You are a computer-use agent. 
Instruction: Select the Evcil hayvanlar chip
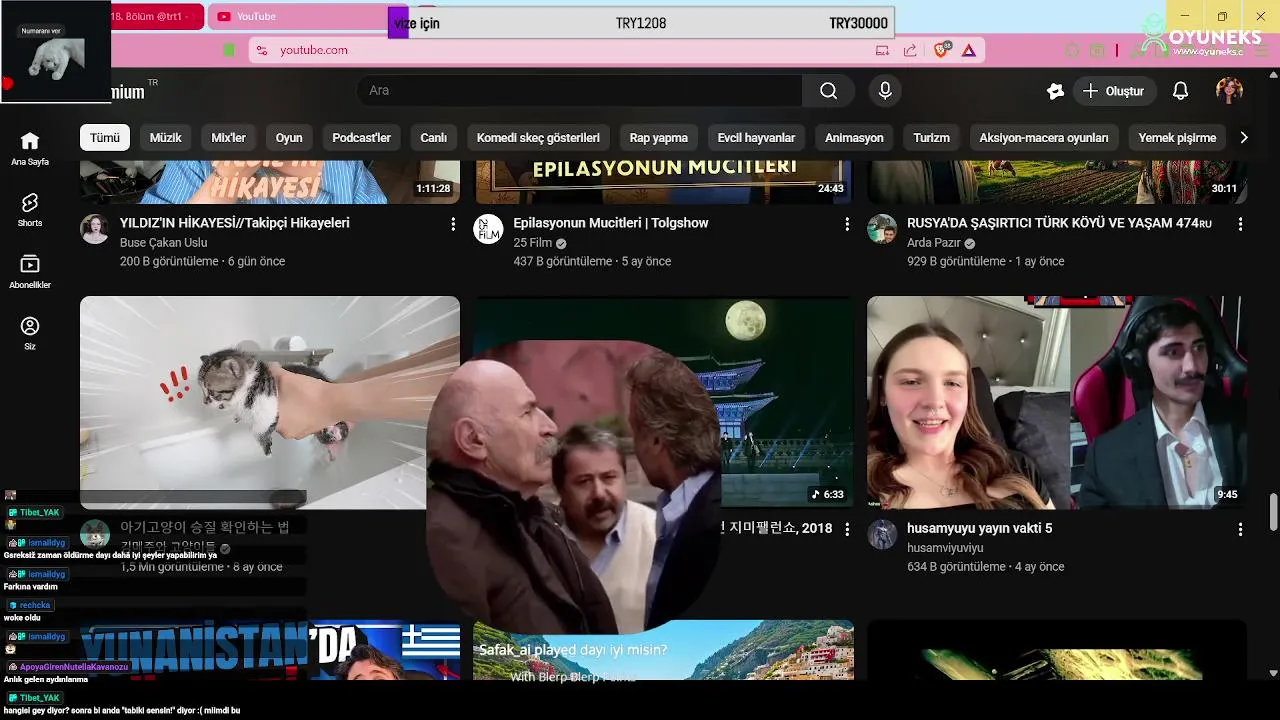click(756, 138)
